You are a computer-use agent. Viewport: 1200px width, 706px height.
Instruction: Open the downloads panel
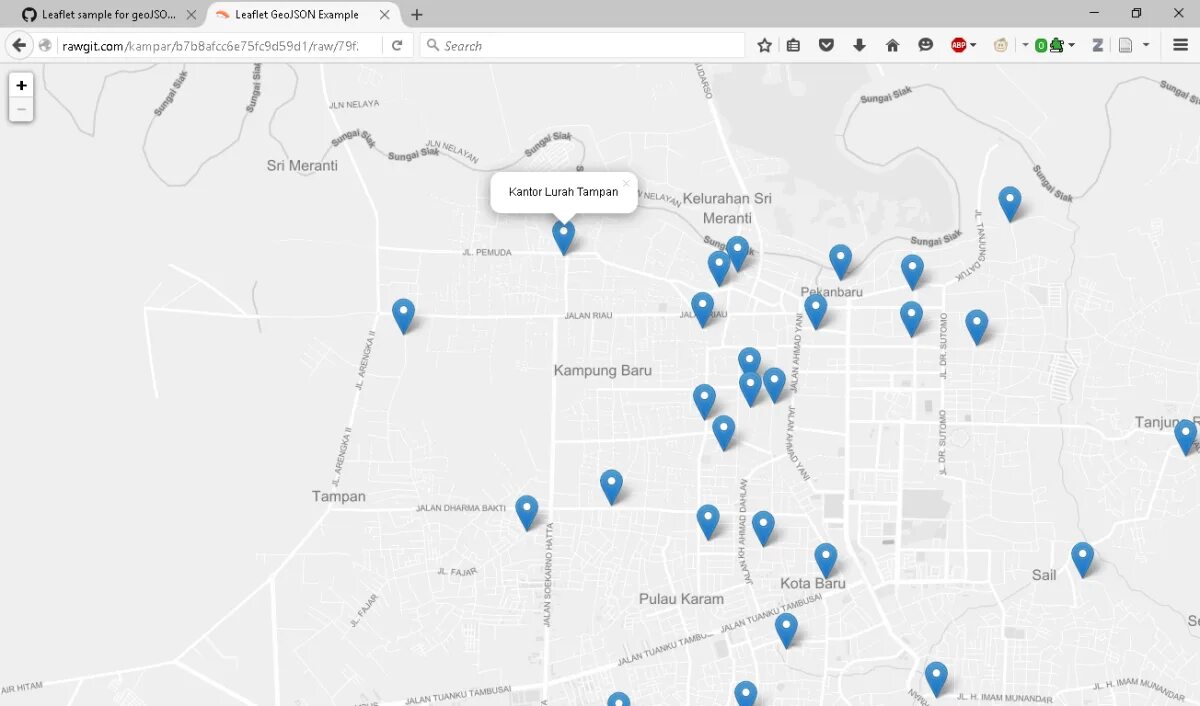click(x=859, y=45)
